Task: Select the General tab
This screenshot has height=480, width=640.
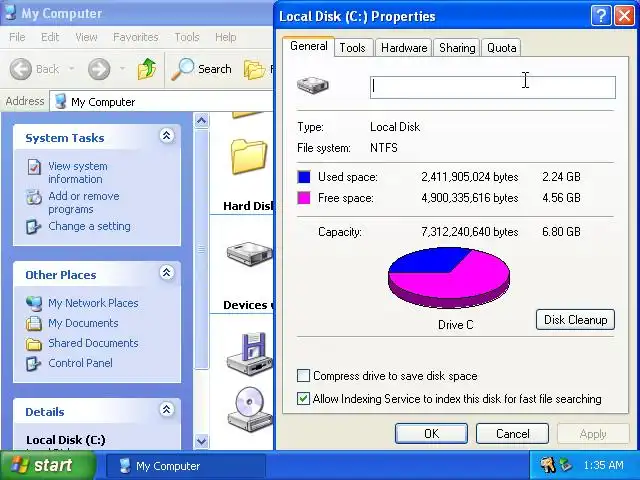Action: [309, 46]
